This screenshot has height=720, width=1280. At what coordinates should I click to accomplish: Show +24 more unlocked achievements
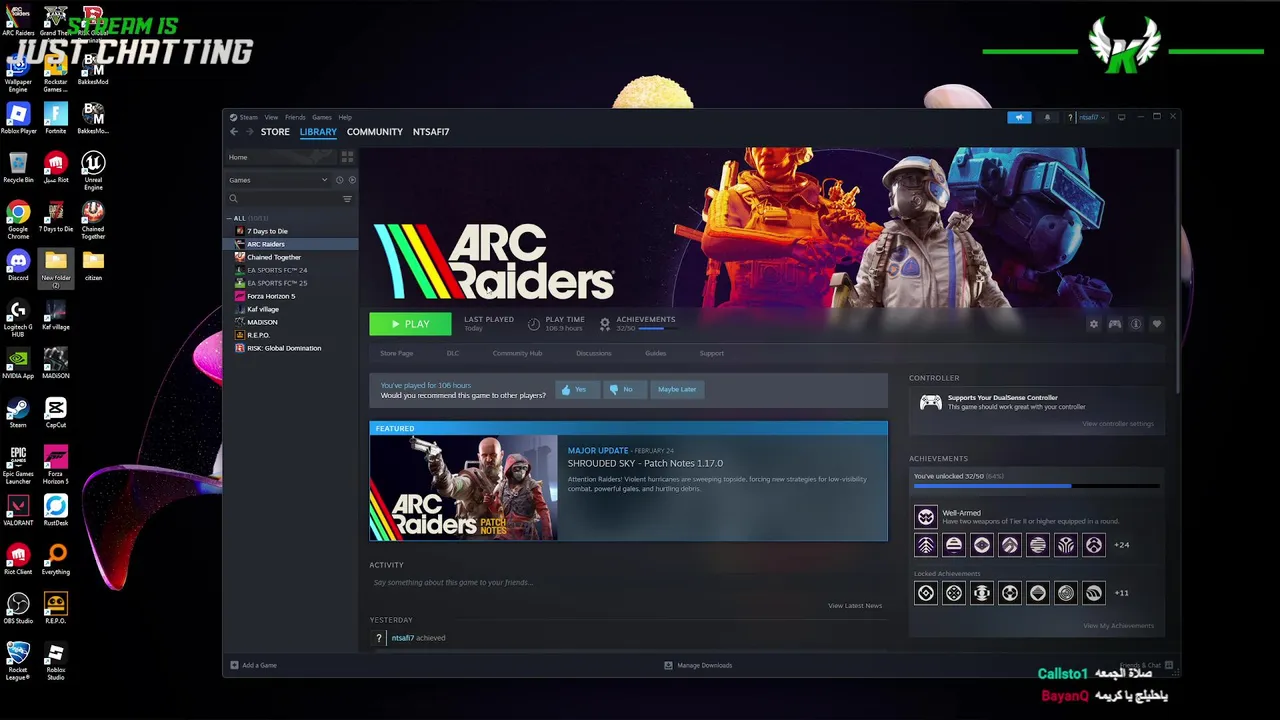click(x=1121, y=545)
